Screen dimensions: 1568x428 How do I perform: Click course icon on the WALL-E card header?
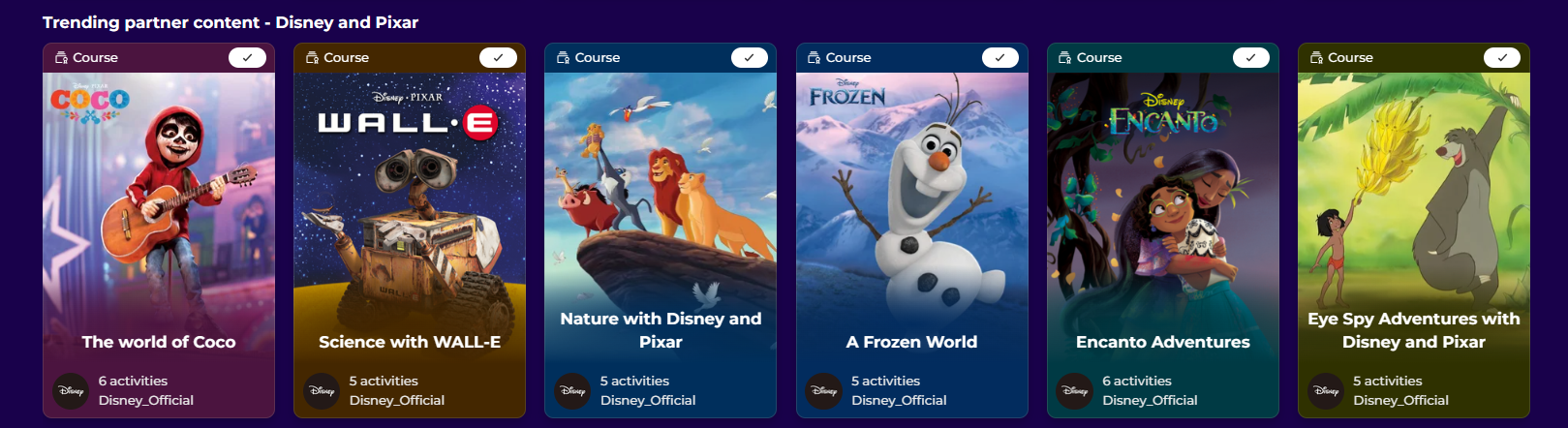[312, 58]
